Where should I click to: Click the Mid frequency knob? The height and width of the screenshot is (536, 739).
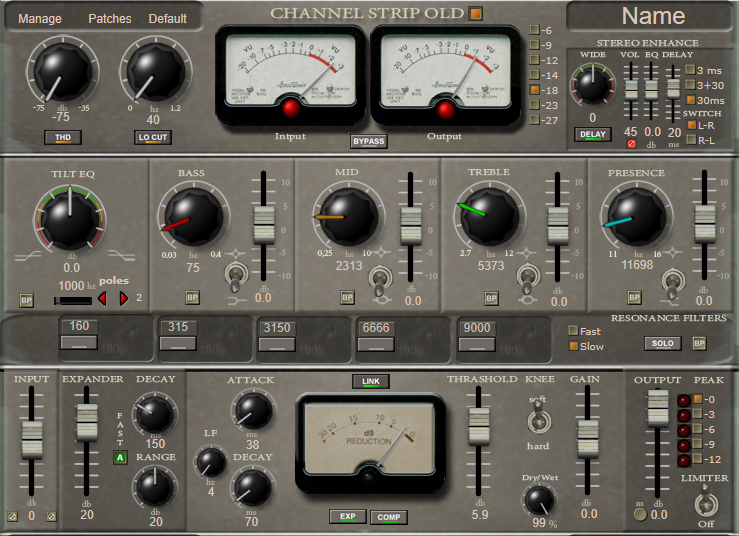coord(348,217)
